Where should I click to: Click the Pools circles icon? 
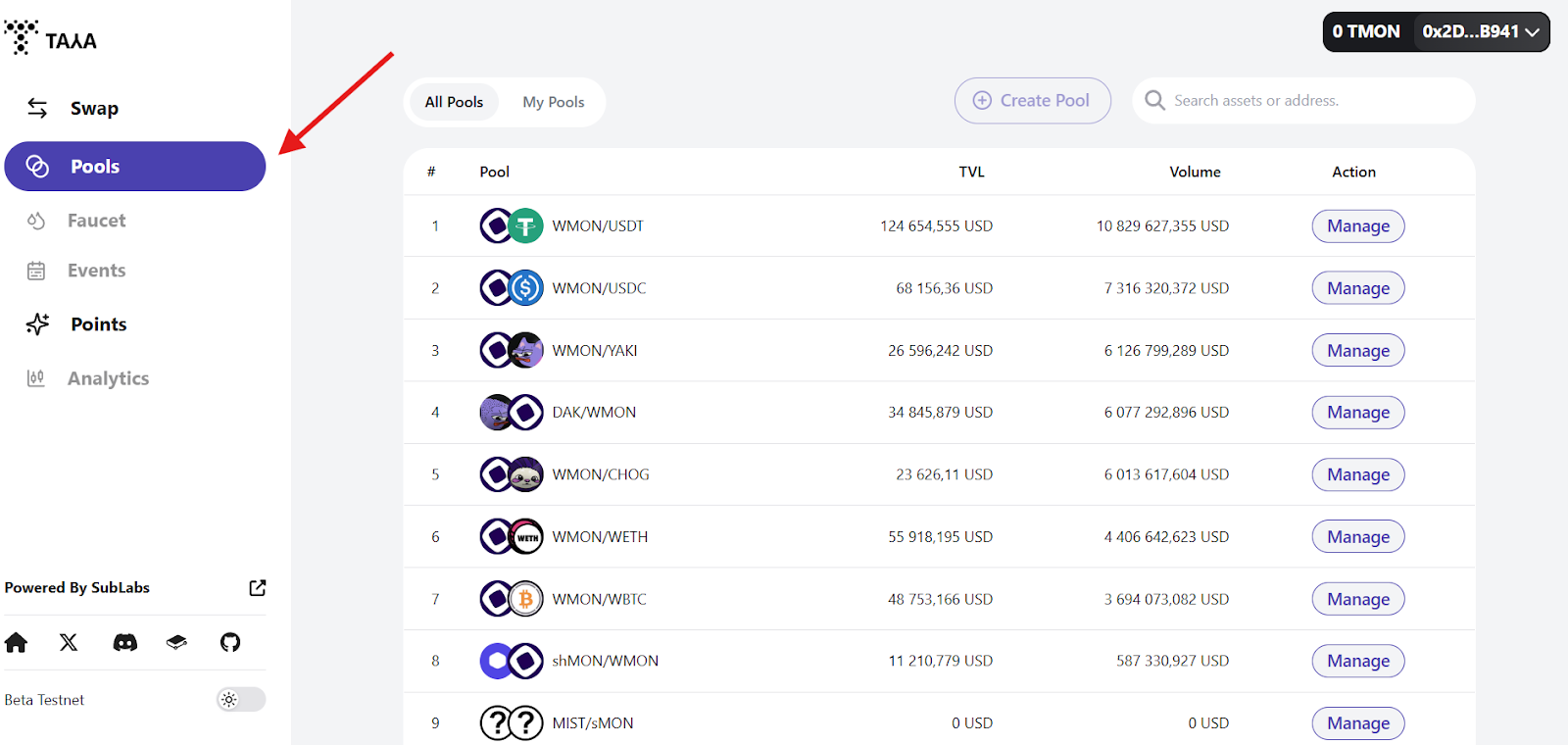37,167
